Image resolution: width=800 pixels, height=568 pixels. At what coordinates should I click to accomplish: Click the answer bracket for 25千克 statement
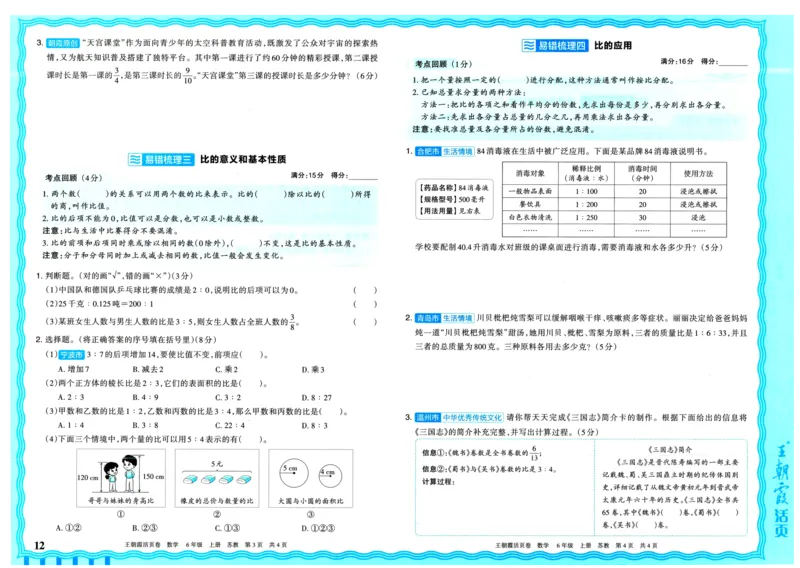pyautogui.click(x=365, y=304)
